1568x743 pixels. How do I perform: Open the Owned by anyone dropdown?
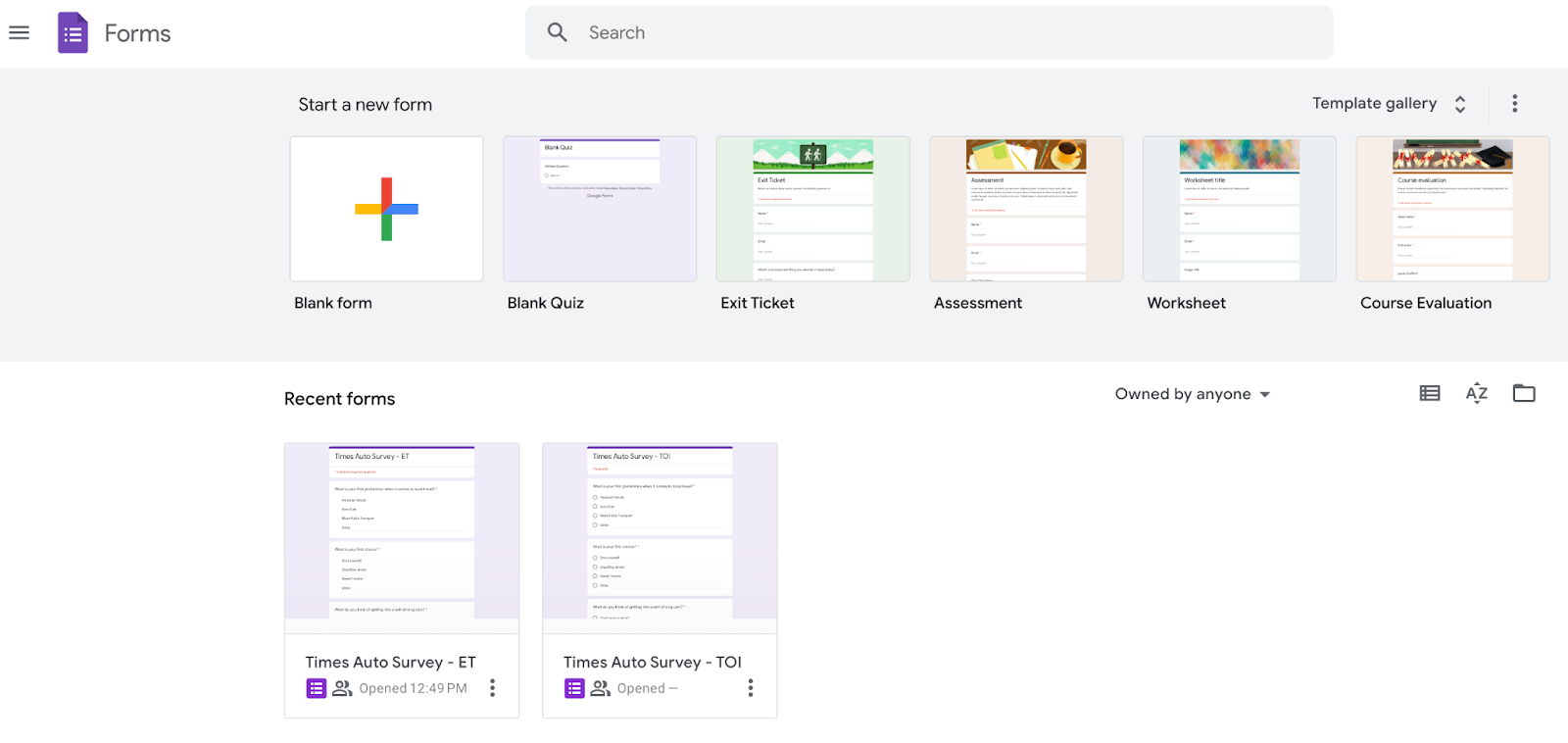point(1192,394)
